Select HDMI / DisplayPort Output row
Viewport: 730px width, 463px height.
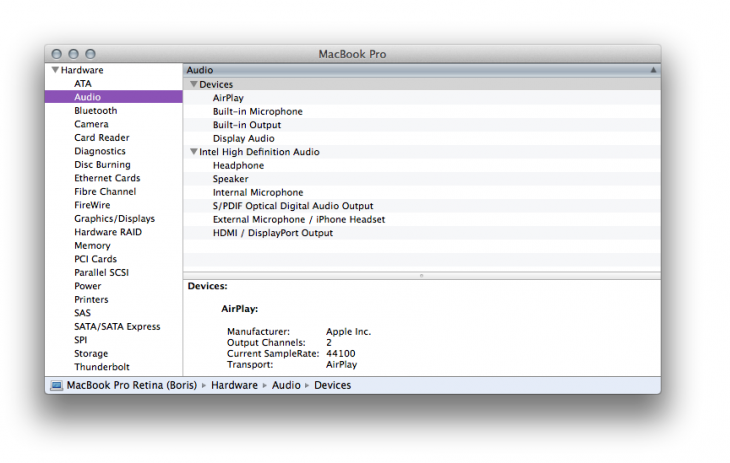coord(422,233)
